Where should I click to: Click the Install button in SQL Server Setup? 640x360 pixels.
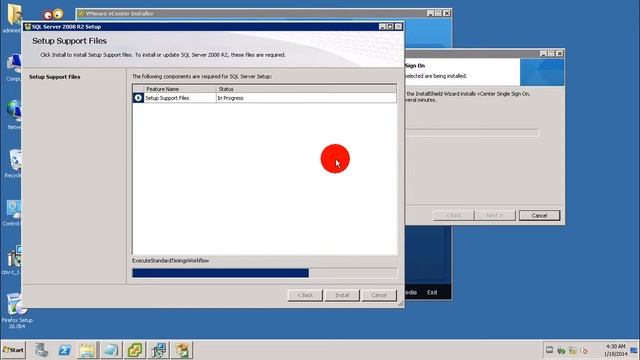pos(342,295)
